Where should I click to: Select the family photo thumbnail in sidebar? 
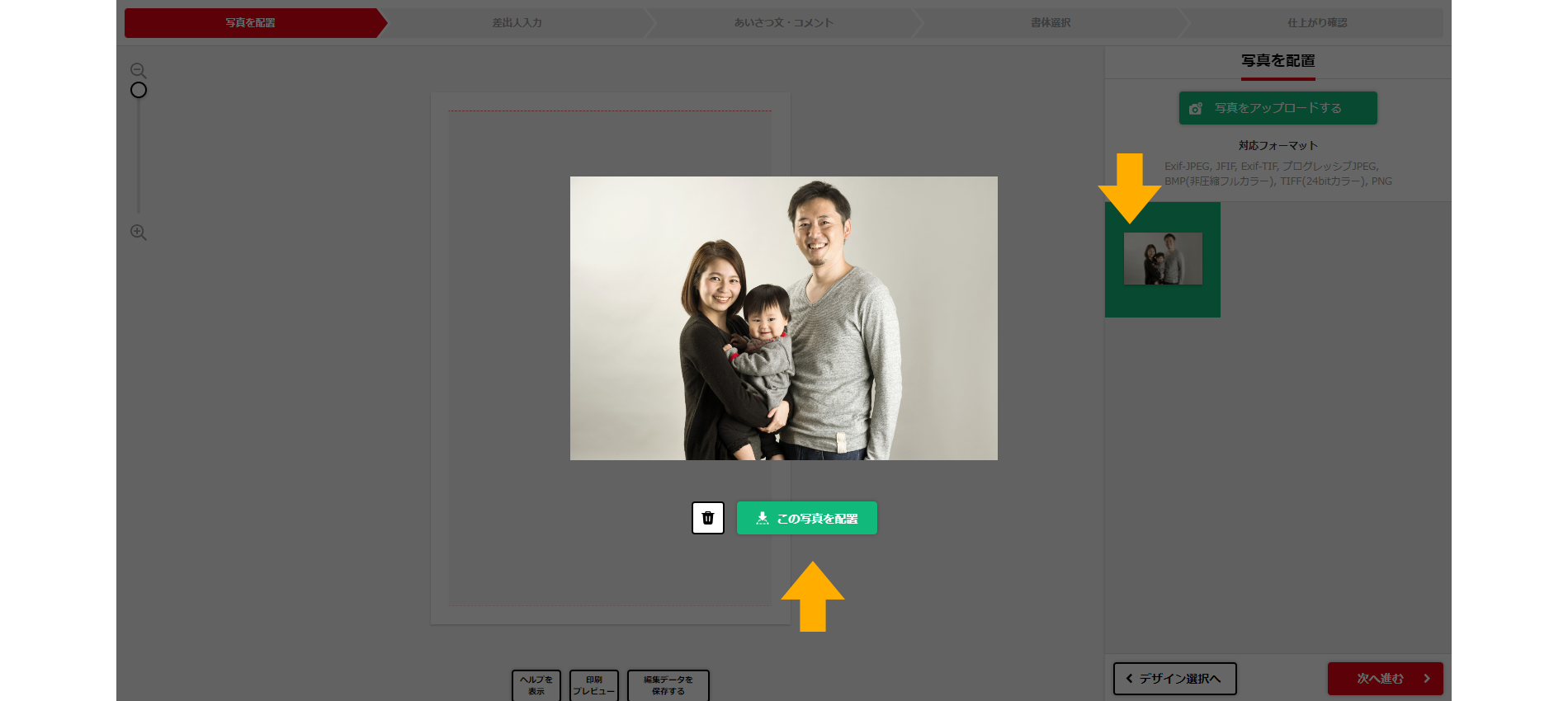pos(1163,259)
